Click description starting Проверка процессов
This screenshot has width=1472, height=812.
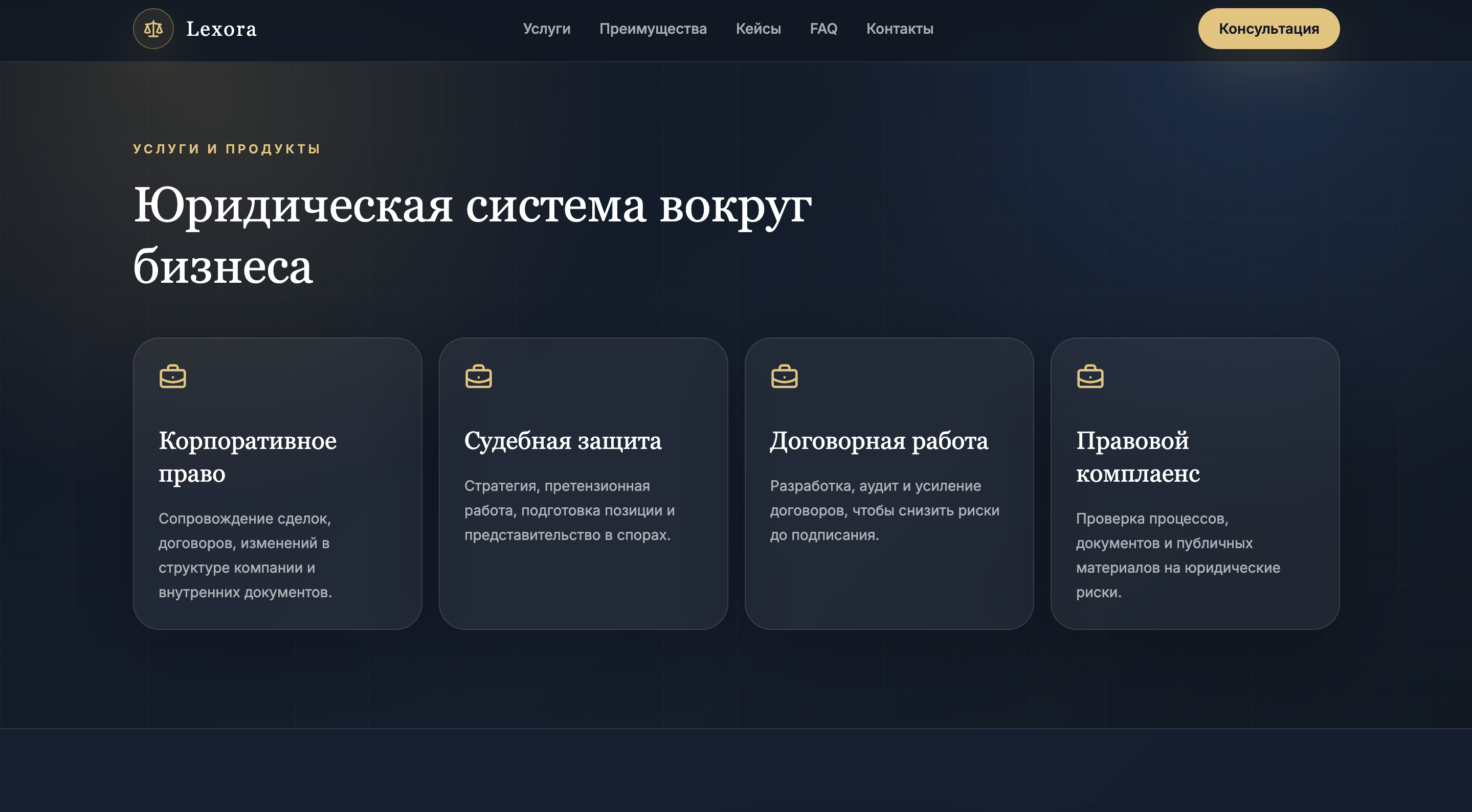[1178, 555]
